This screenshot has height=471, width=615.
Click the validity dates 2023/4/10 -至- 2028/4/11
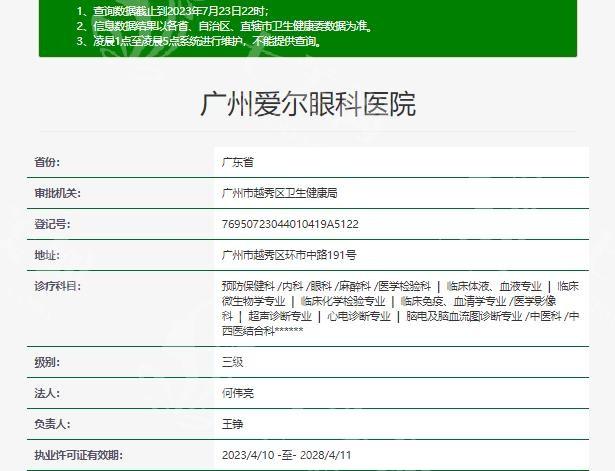point(286,455)
